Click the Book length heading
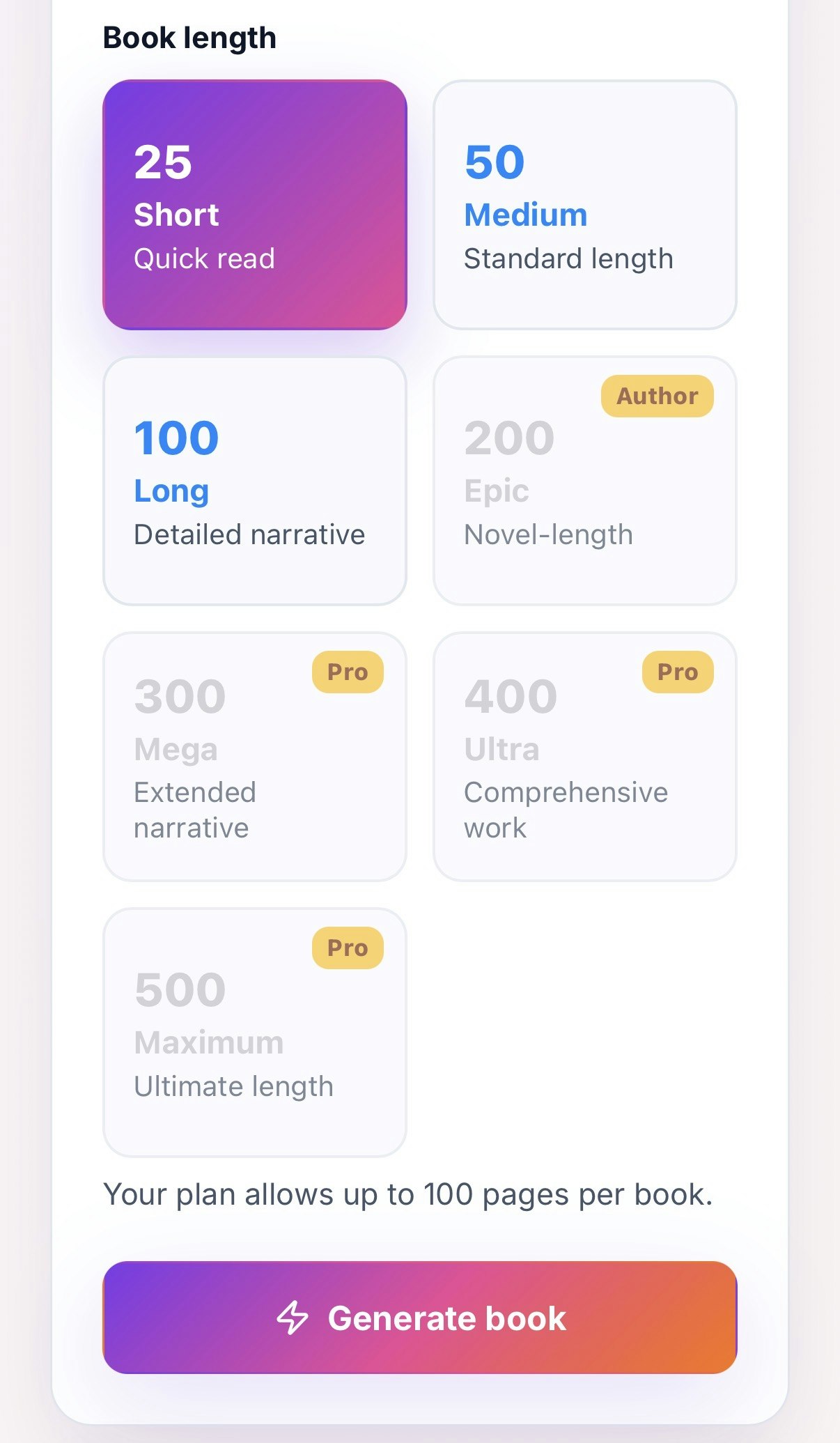840x1443 pixels. point(189,37)
